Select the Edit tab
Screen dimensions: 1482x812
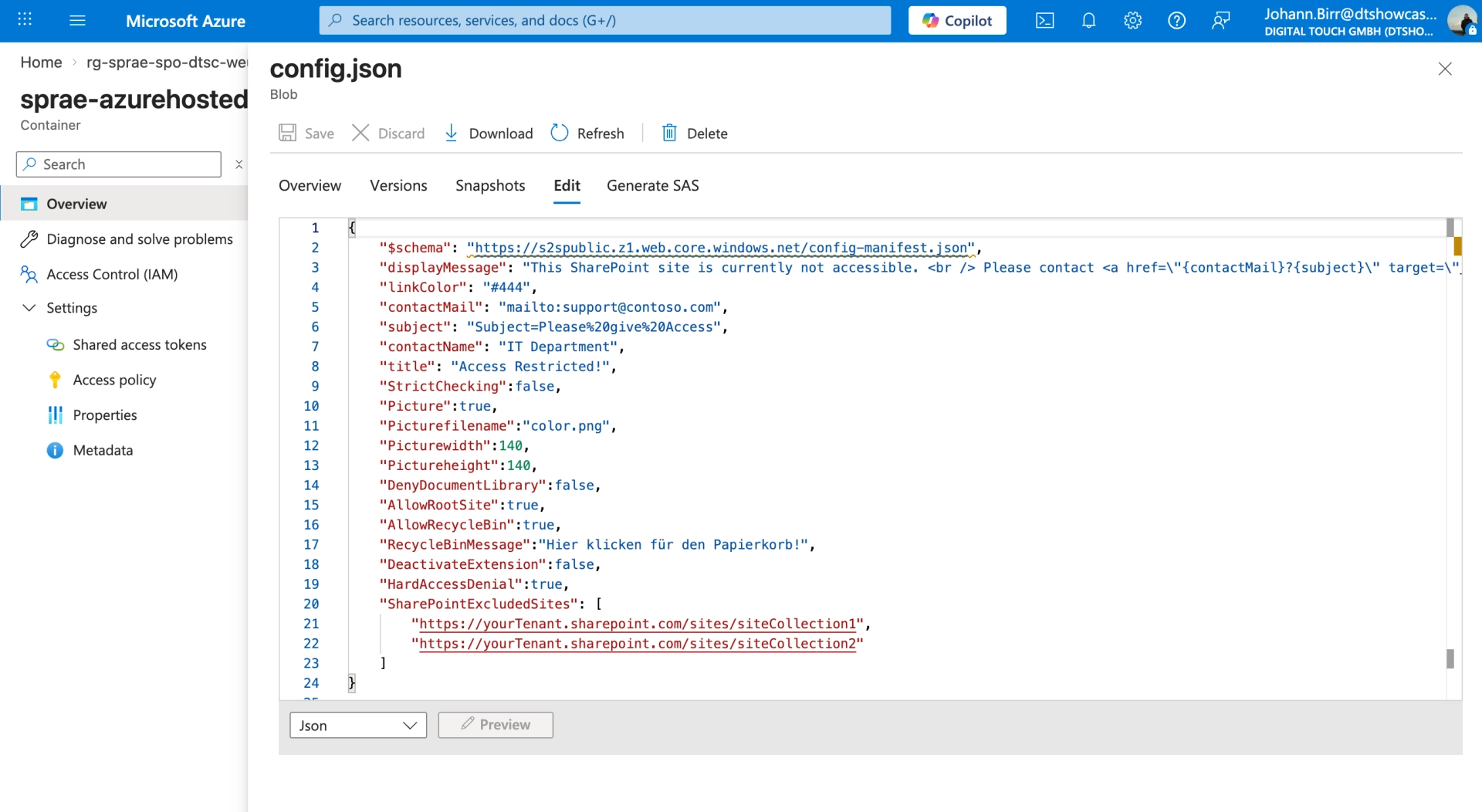[567, 185]
